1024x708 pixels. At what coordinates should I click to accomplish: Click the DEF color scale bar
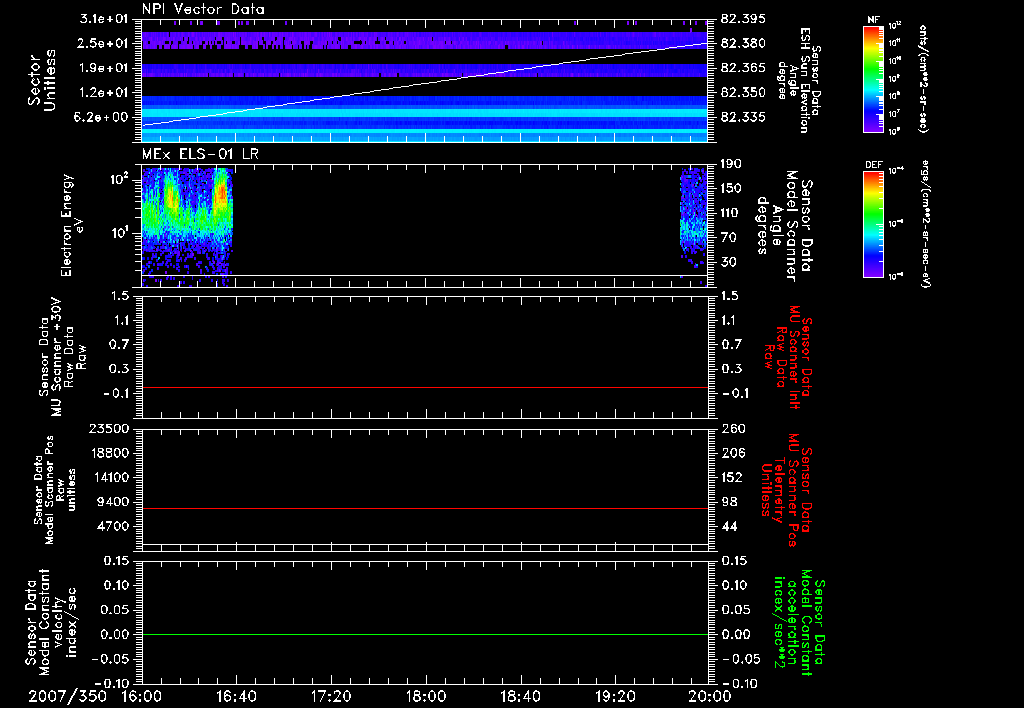tap(873, 224)
